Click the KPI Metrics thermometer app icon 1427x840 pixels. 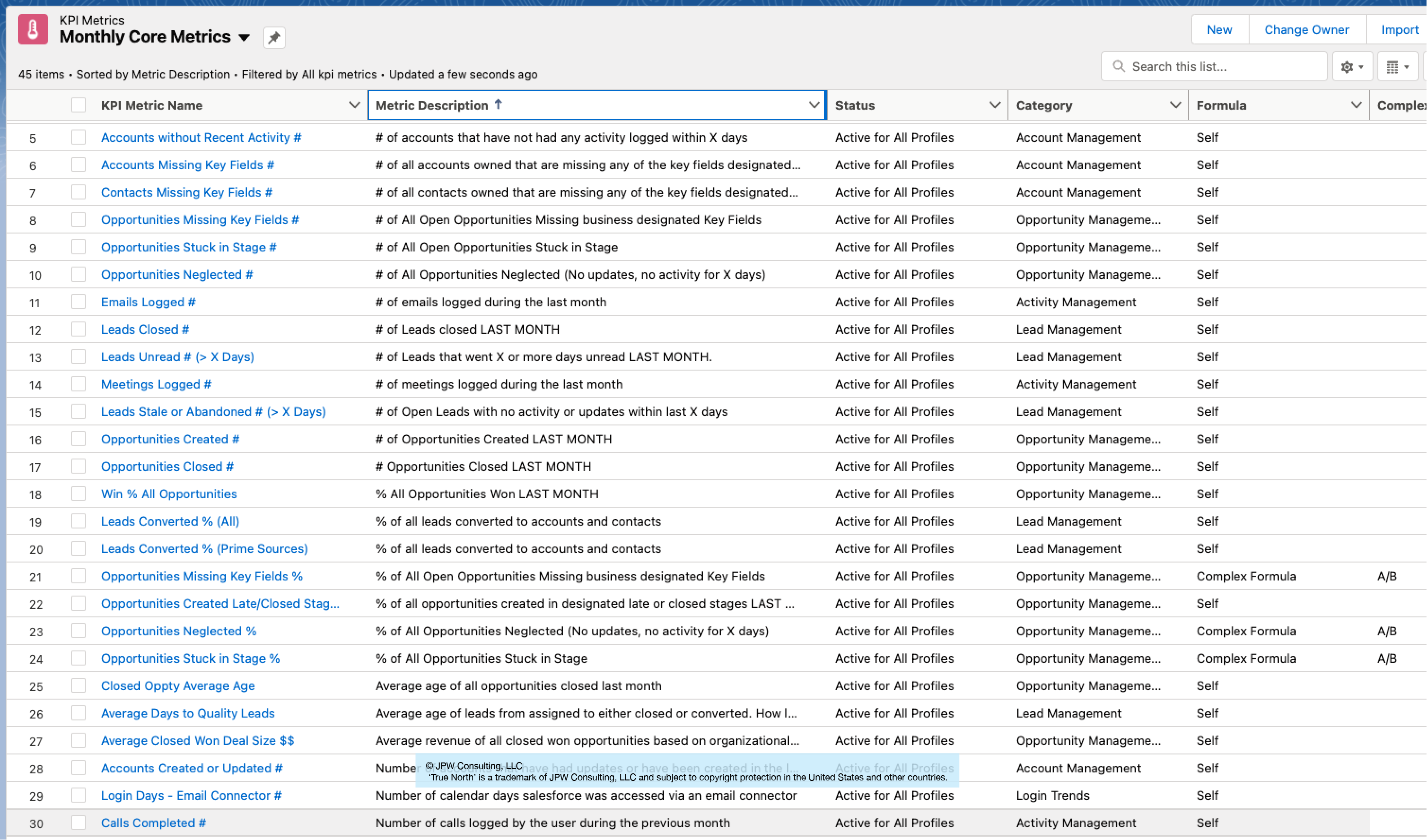pos(33,29)
